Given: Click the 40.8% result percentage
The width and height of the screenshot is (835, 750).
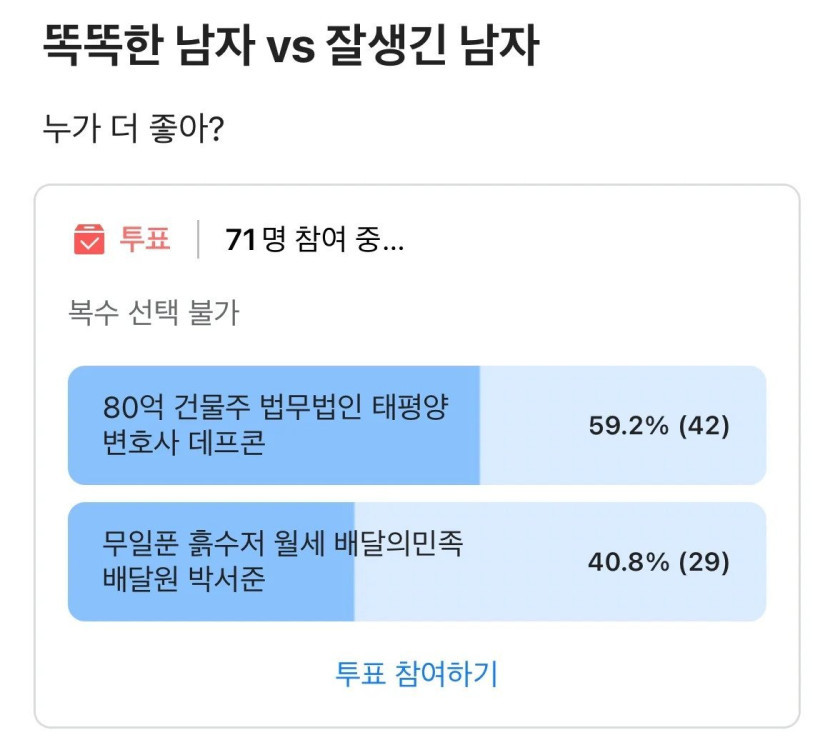Looking at the screenshot, I should pyautogui.click(x=629, y=563).
